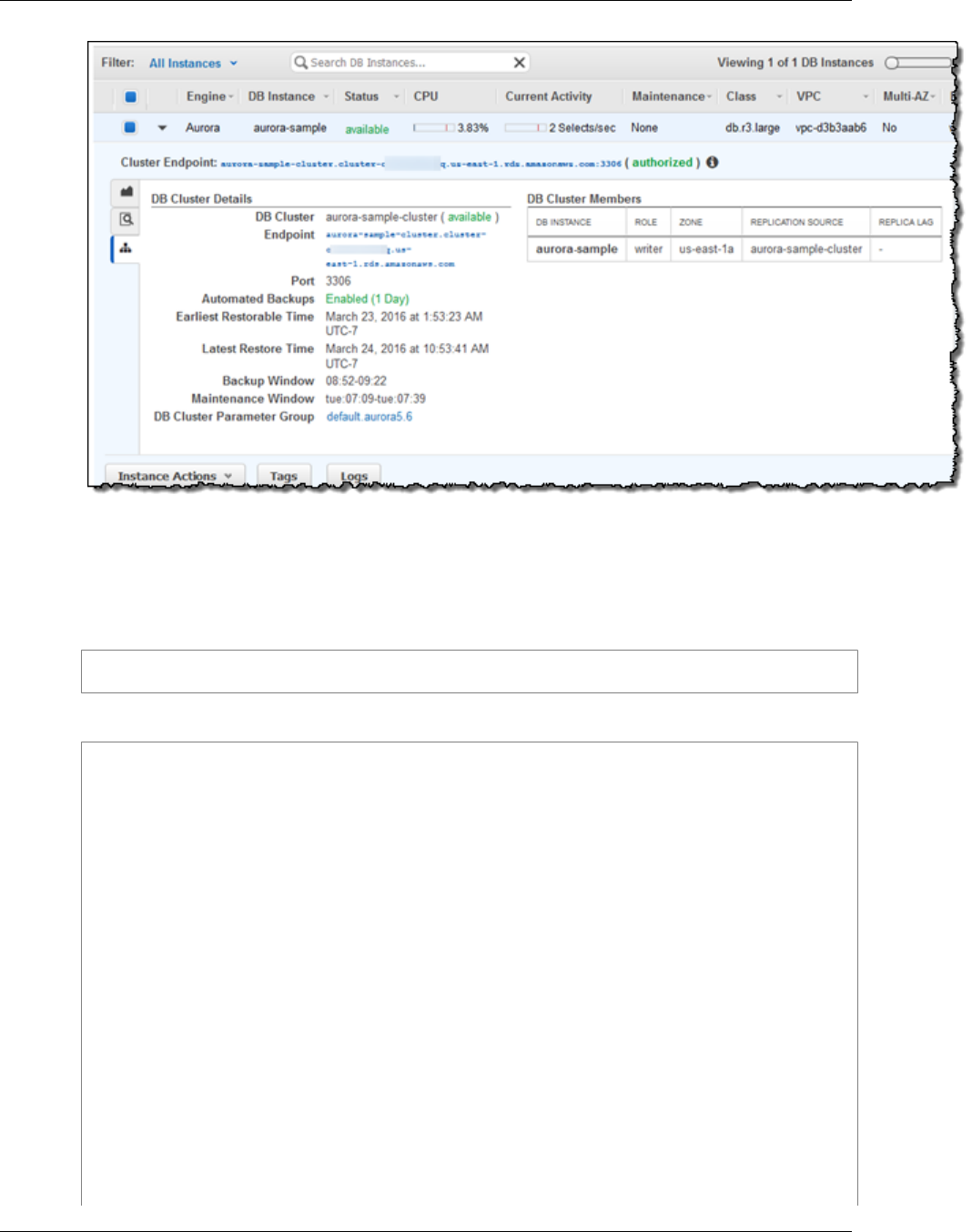Open the cluster hierarchy side tab
The width and height of the screenshot is (972, 1232).
(127, 248)
